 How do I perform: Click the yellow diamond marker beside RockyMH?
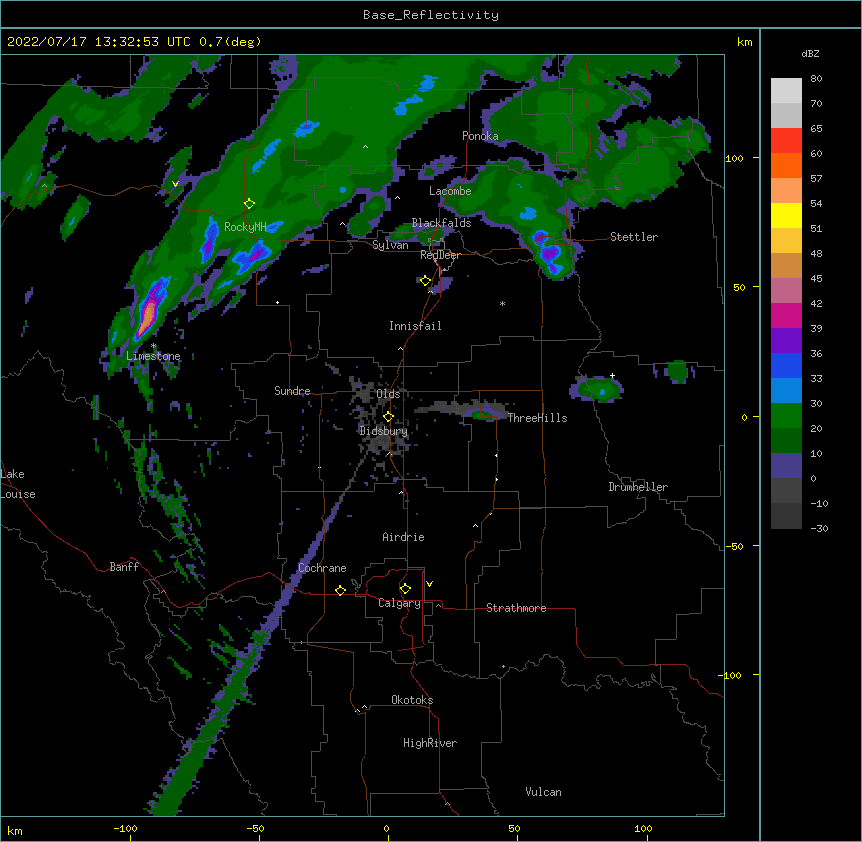click(x=249, y=204)
